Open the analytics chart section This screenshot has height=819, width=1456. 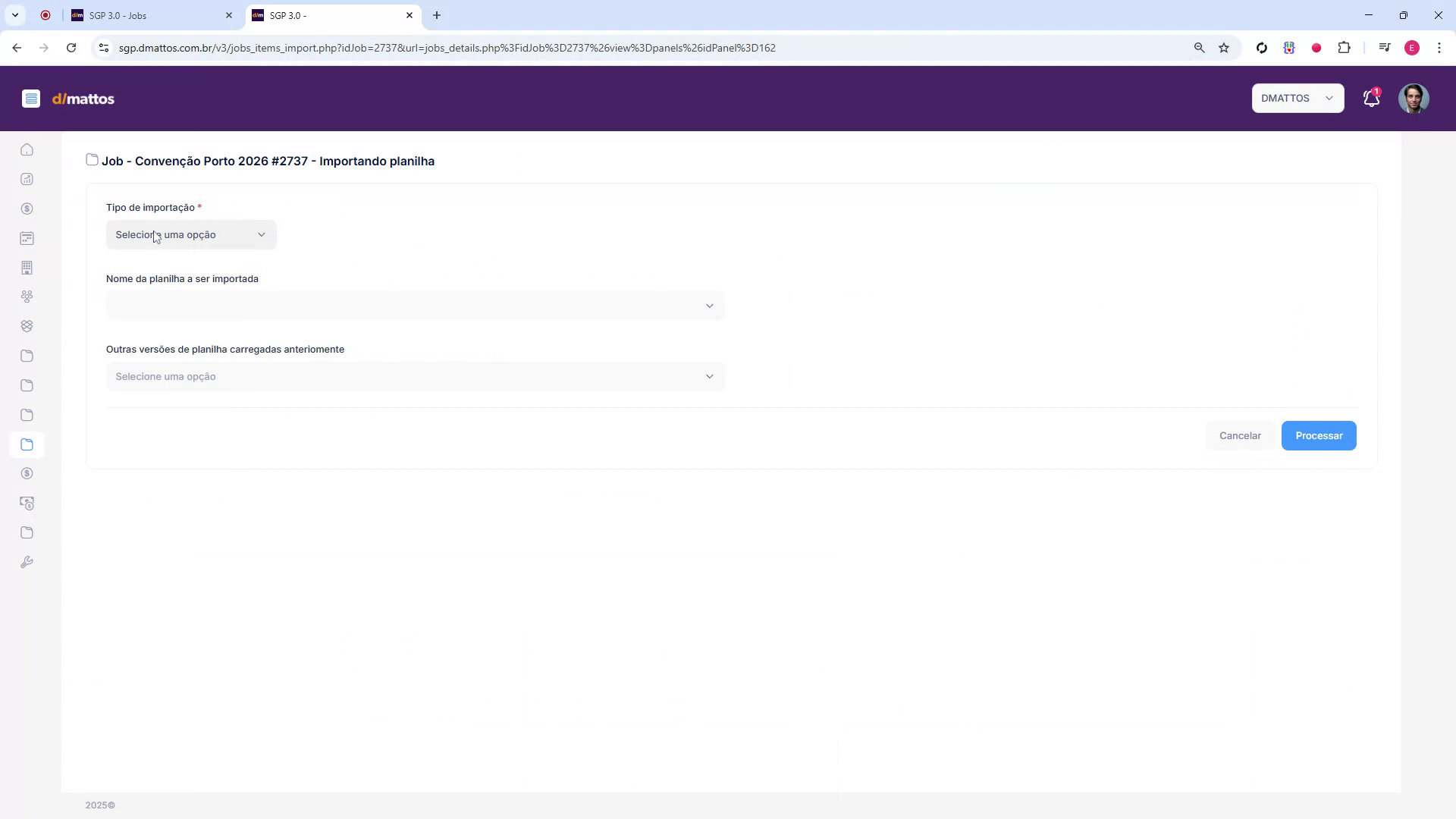pos(27,179)
